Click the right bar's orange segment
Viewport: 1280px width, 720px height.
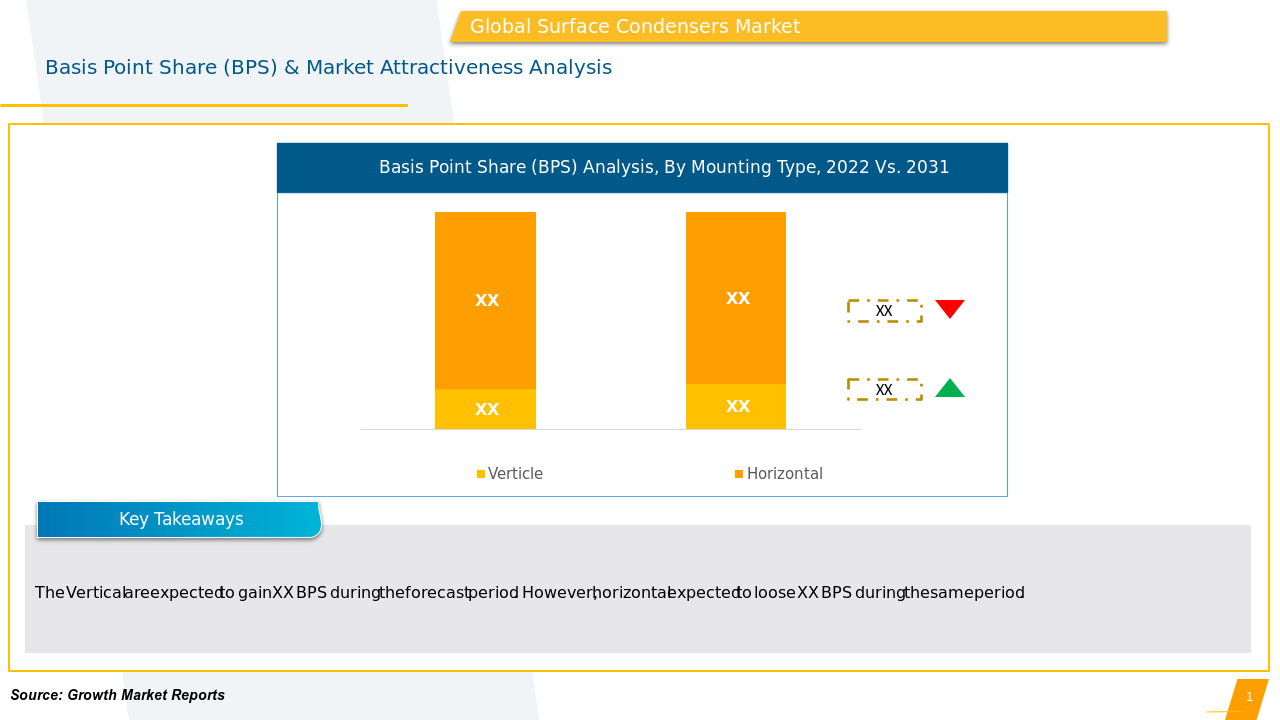[x=736, y=298]
